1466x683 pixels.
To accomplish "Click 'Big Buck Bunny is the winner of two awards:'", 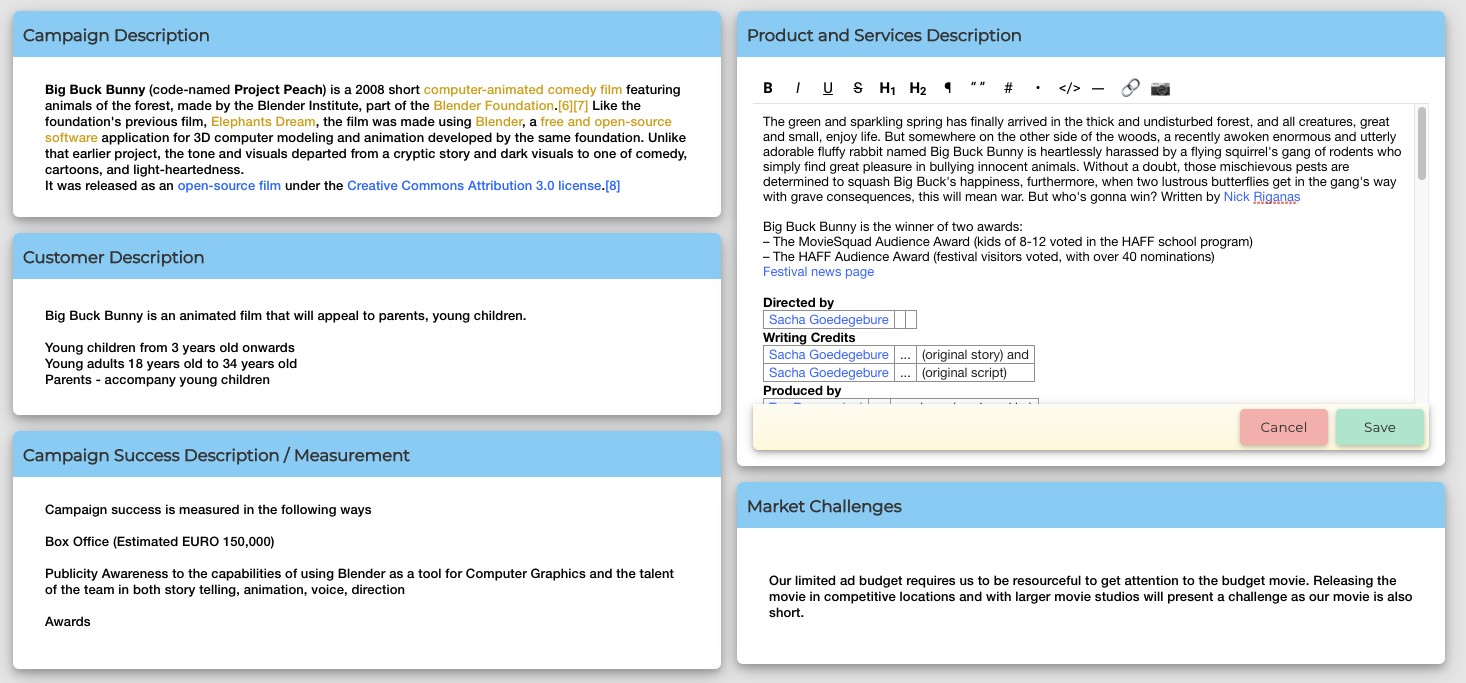I will pyautogui.click(x=893, y=227).
